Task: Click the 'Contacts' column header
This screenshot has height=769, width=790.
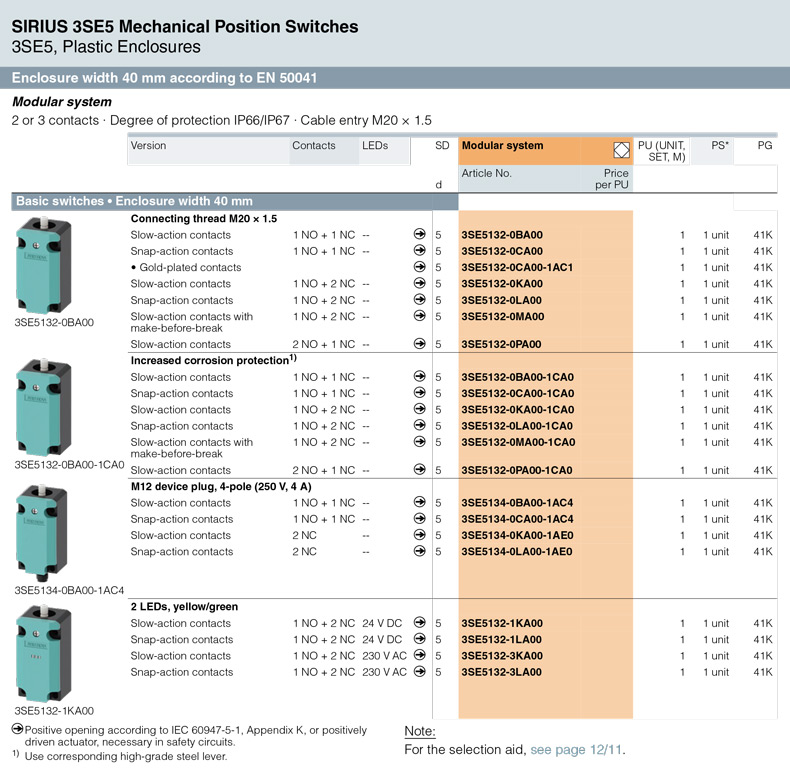Action: coord(314,146)
